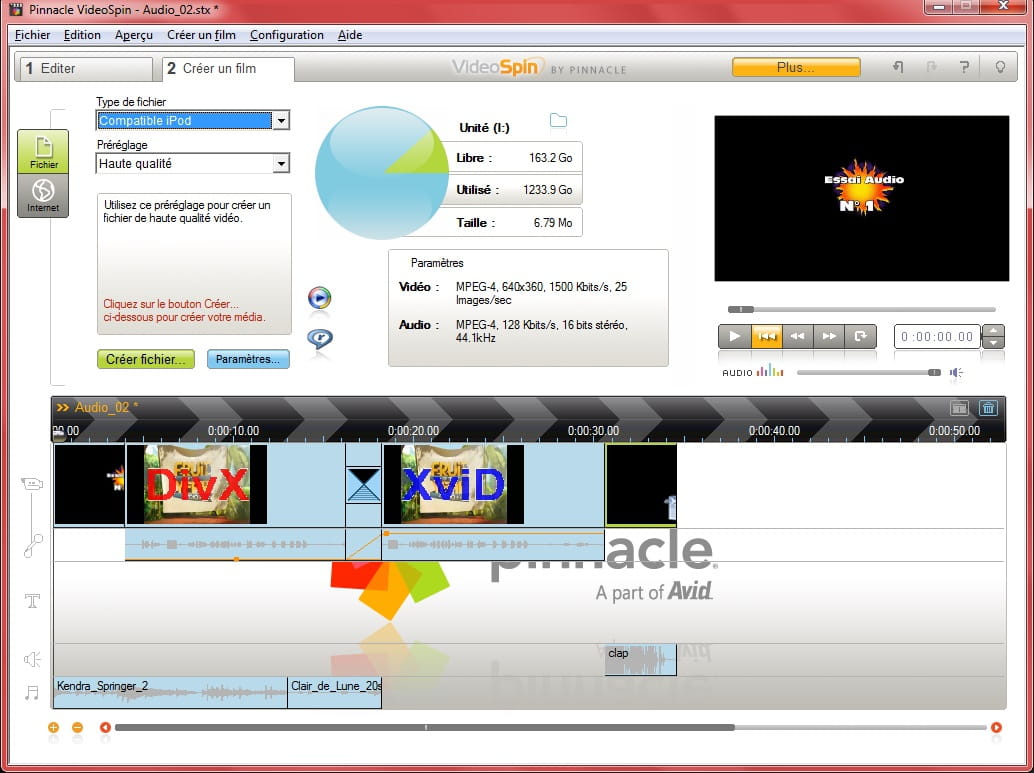The image size is (1034, 773).
Task: Click the AUDIO level meter icon
Action: click(x=770, y=371)
